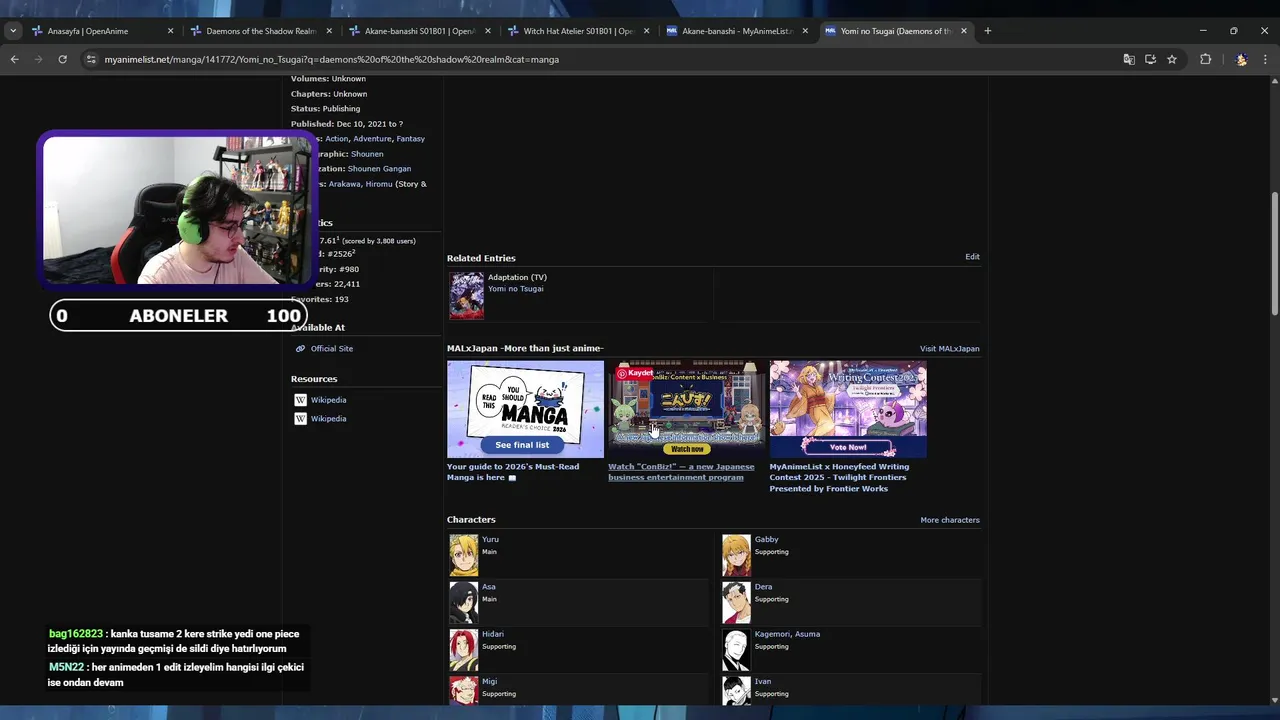Open Your guide to 2026's Must-Read Manga
Image resolution: width=1280 pixels, height=720 pixels.
point(513,472)
